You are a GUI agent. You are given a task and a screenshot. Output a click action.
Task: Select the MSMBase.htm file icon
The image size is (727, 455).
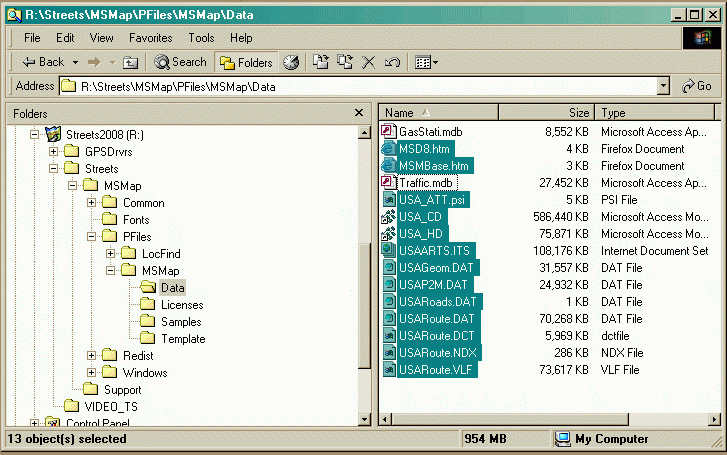click(388, 166)
